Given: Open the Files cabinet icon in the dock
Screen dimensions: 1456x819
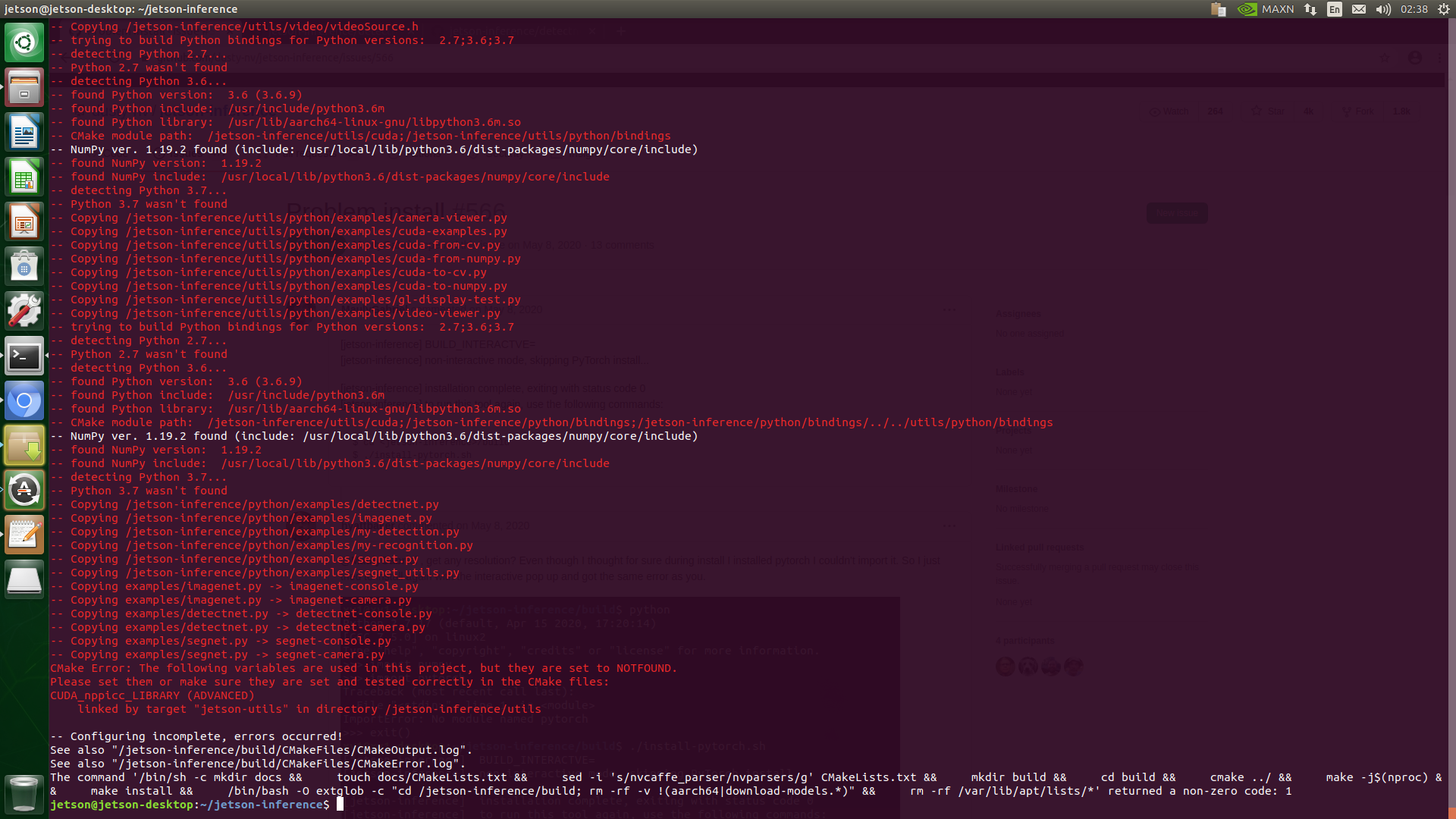Looking at the screenshot, I should (24, 86).
